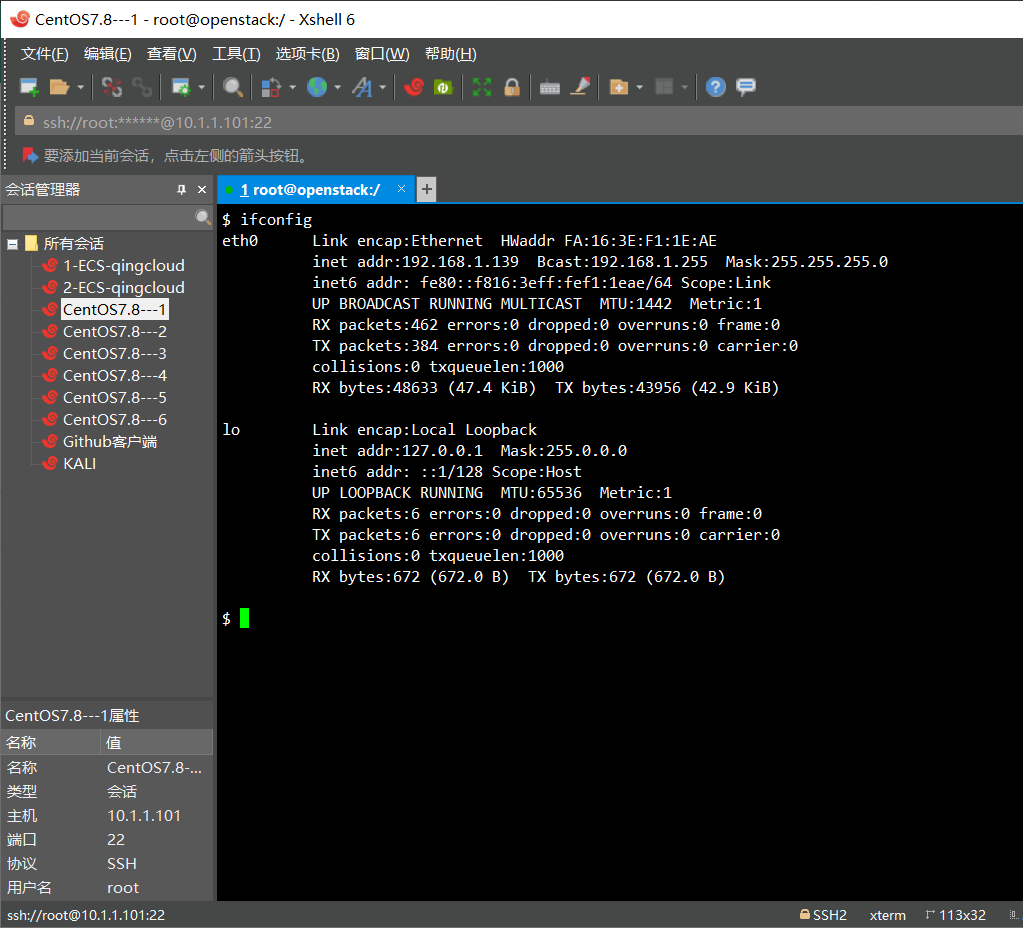Open the 工具(T) menu
The height and width of the screenshot is (928, 1023).
click(236, 54)
